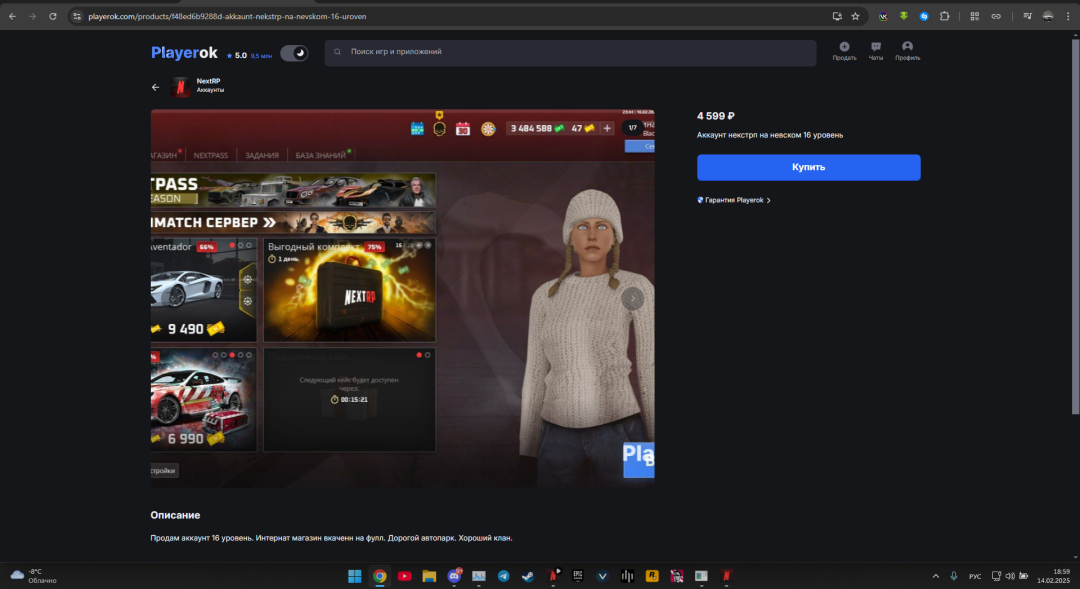Viewport: 1080px width, 589px height.
Task: Open the blue circular sync extension
Action: pos(924,17)
